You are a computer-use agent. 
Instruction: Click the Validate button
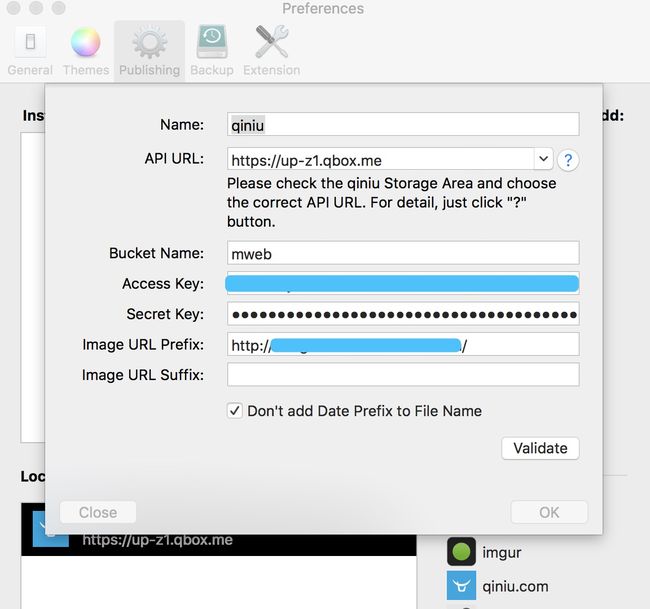coord(540,448)
